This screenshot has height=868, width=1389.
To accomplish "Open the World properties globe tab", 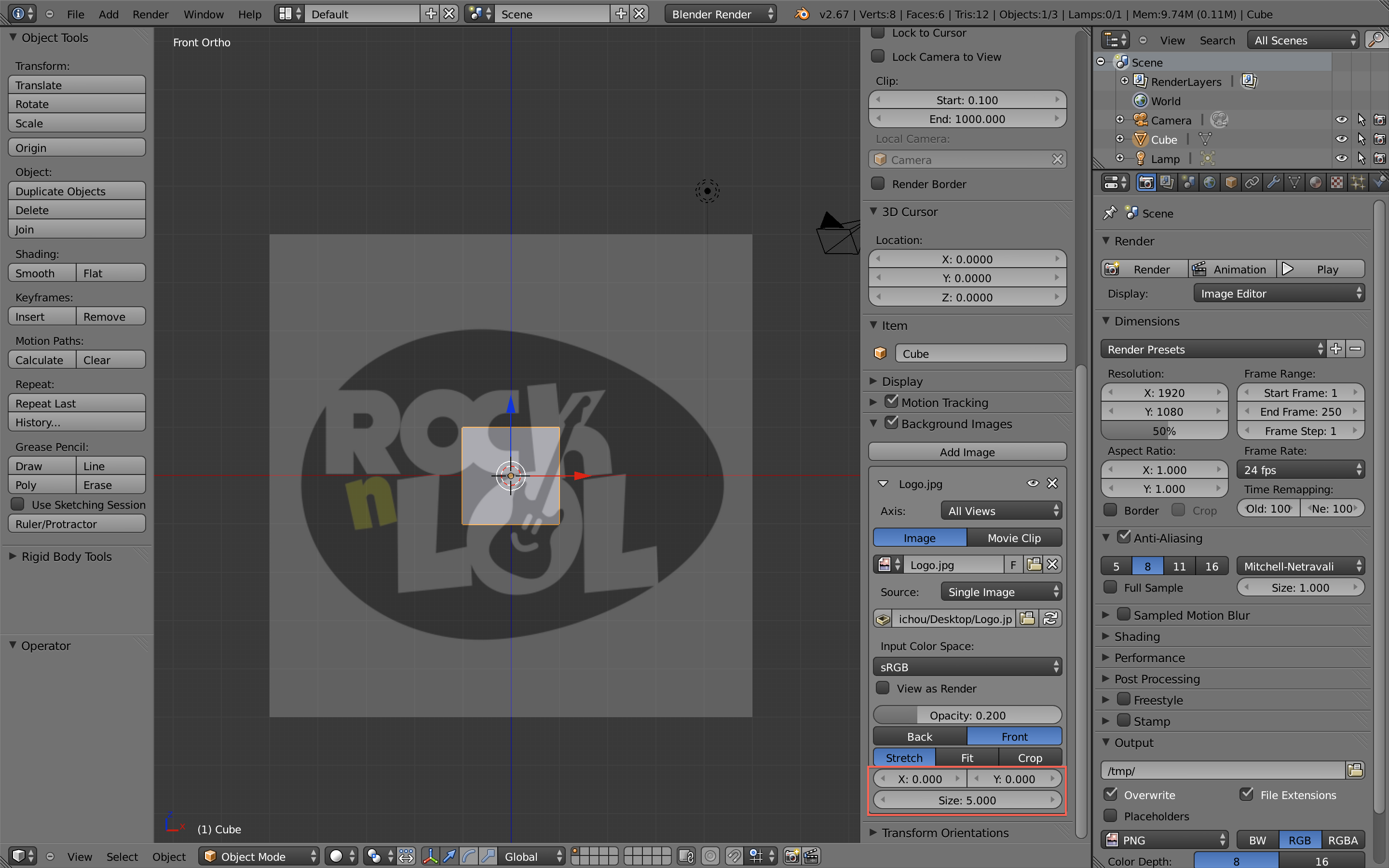I will coord(1210,183).
